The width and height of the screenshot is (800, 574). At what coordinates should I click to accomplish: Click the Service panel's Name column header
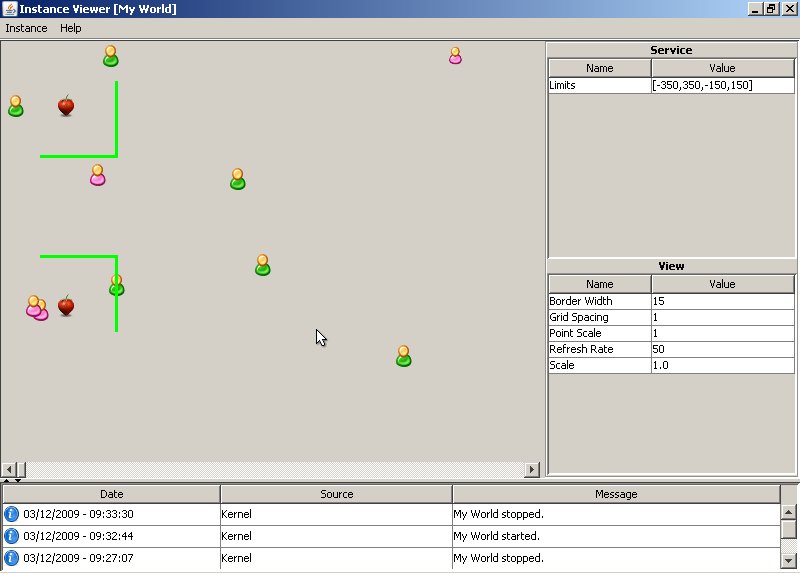(599, 68)
